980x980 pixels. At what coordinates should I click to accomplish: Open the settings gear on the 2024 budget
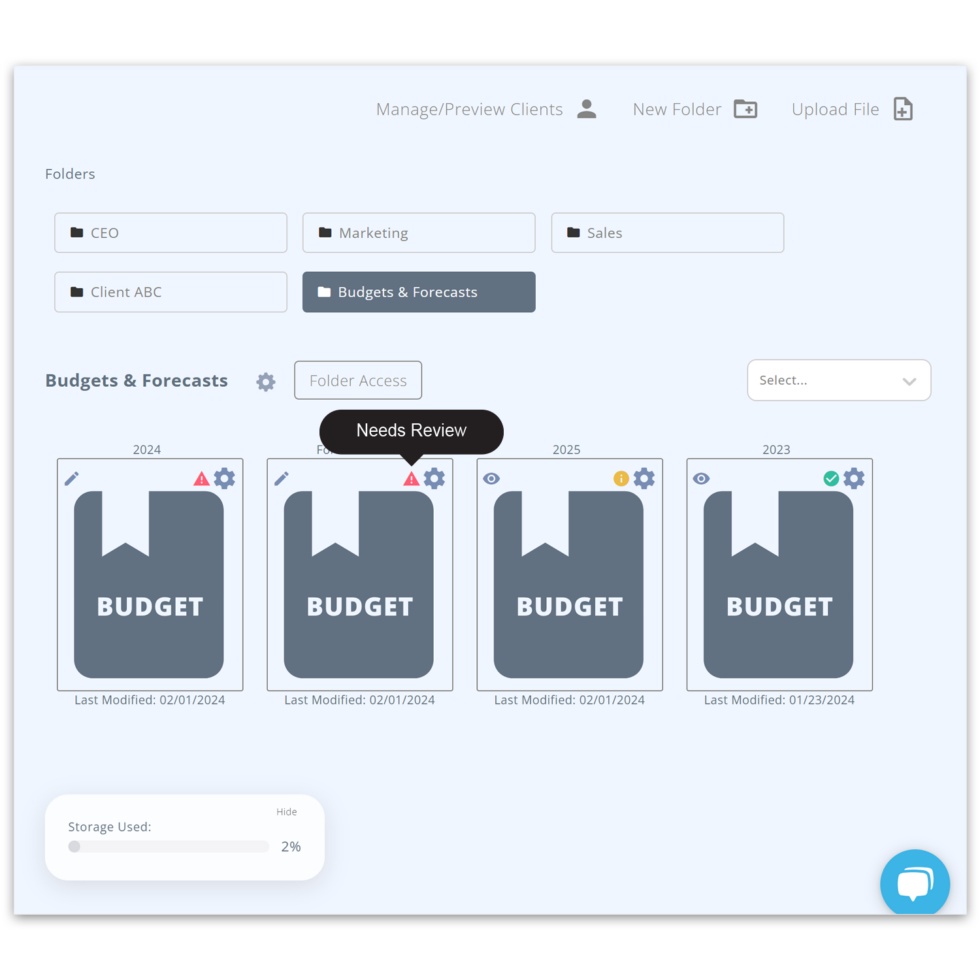[225, 478]
